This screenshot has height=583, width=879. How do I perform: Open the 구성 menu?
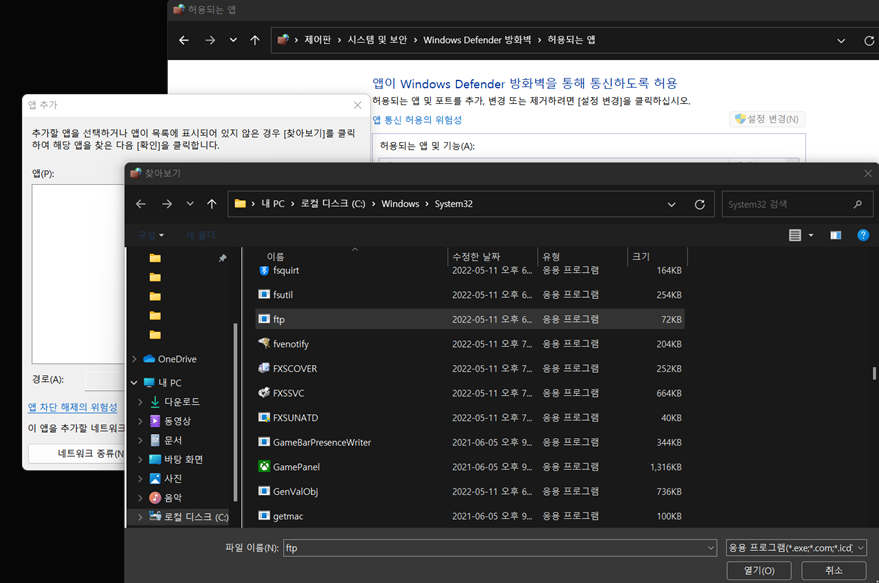151,235
